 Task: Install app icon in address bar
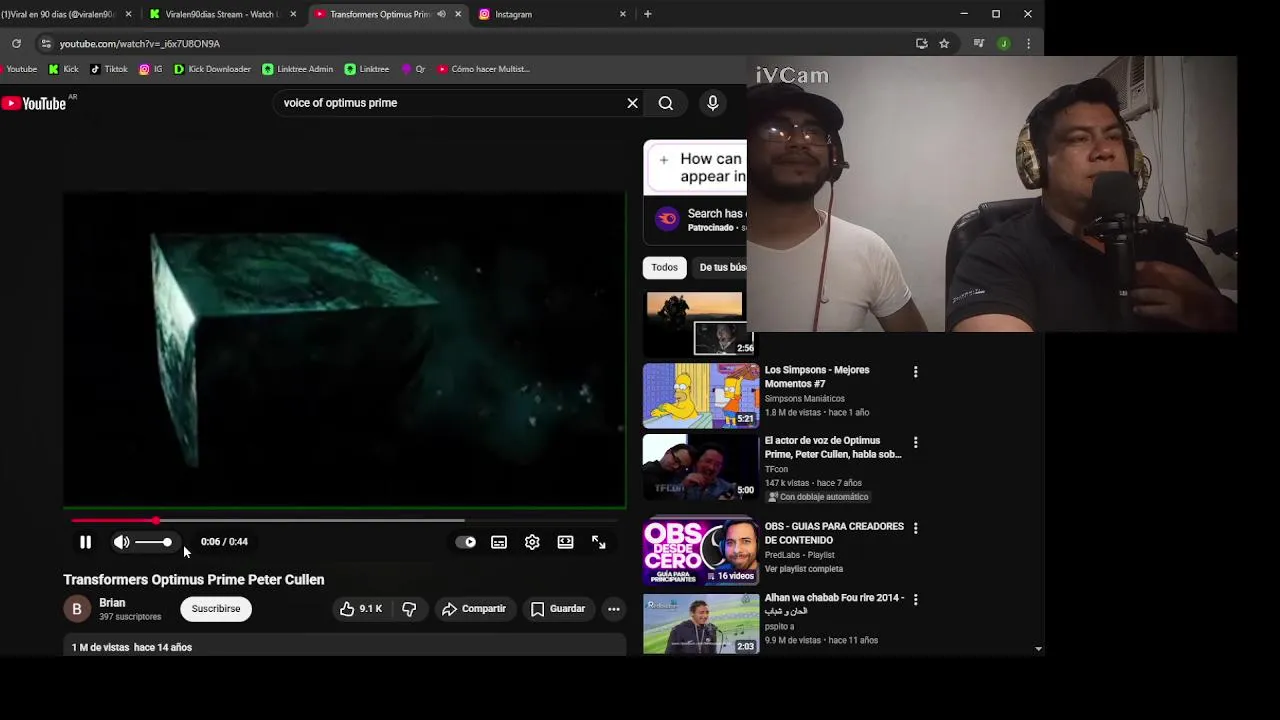922,44
